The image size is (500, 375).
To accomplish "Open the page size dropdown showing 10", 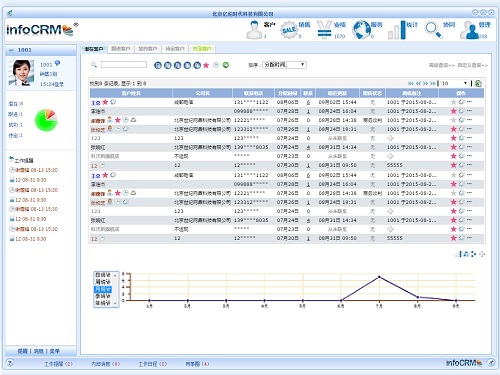I will coord(455,83).
